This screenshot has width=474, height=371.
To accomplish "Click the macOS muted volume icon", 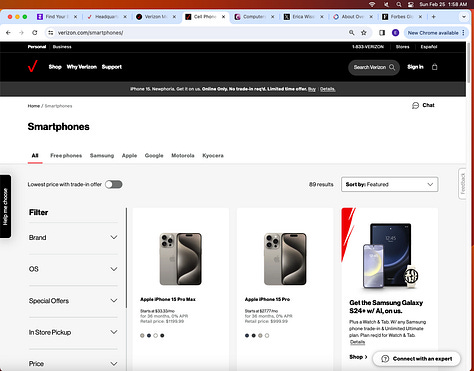I will coord(386,4).
